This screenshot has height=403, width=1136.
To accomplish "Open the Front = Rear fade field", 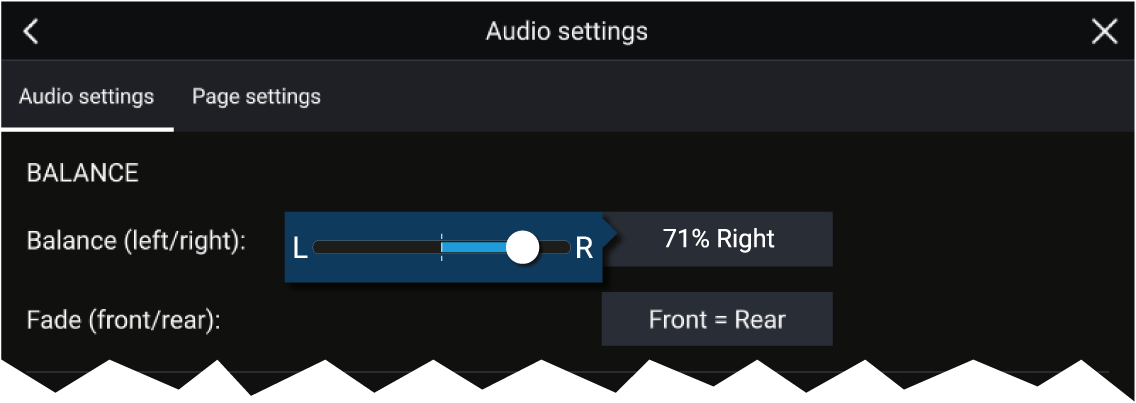I will pyautogui.click(x=717, y=319).
